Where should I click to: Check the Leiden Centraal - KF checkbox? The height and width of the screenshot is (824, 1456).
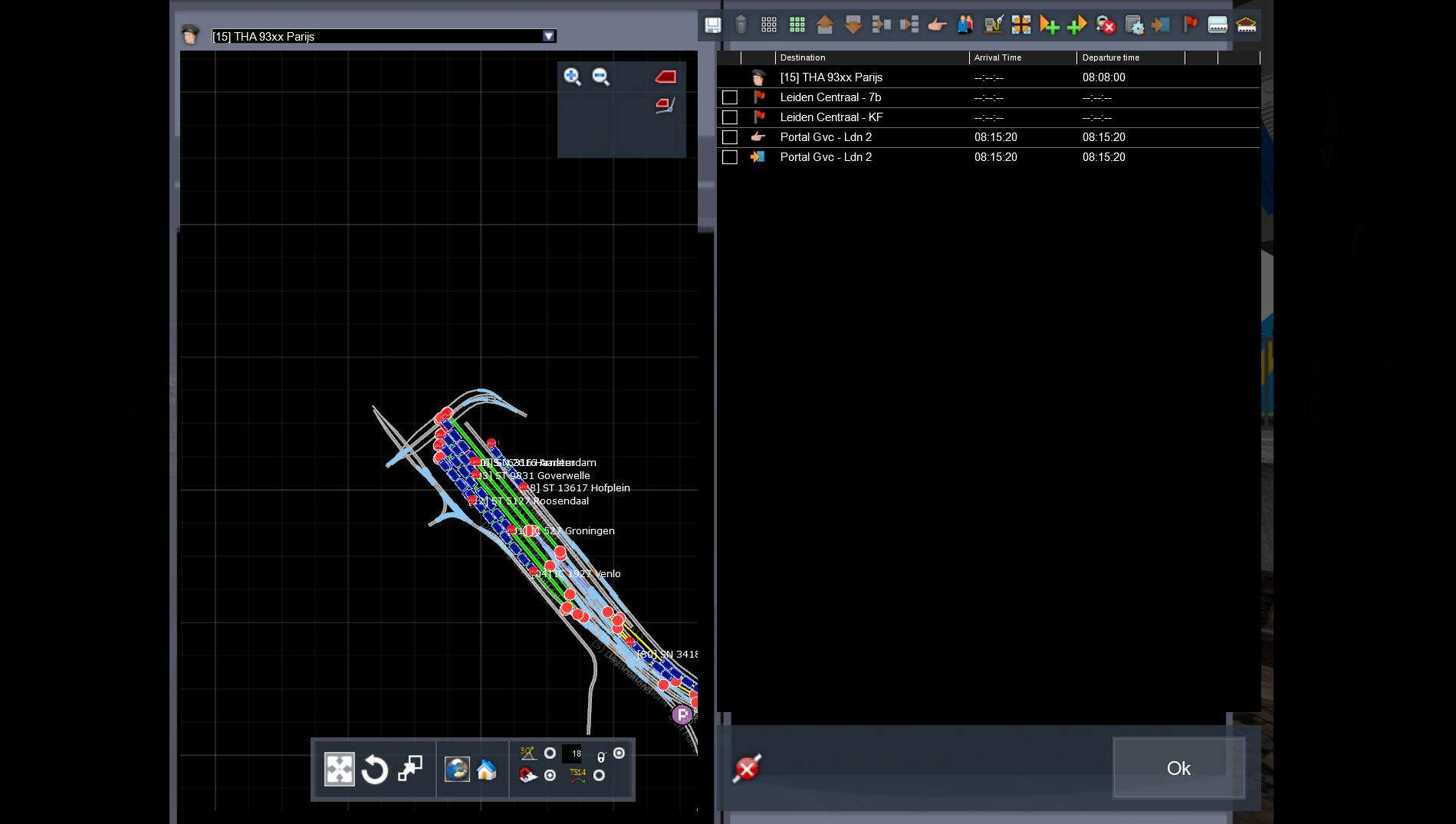730,117
